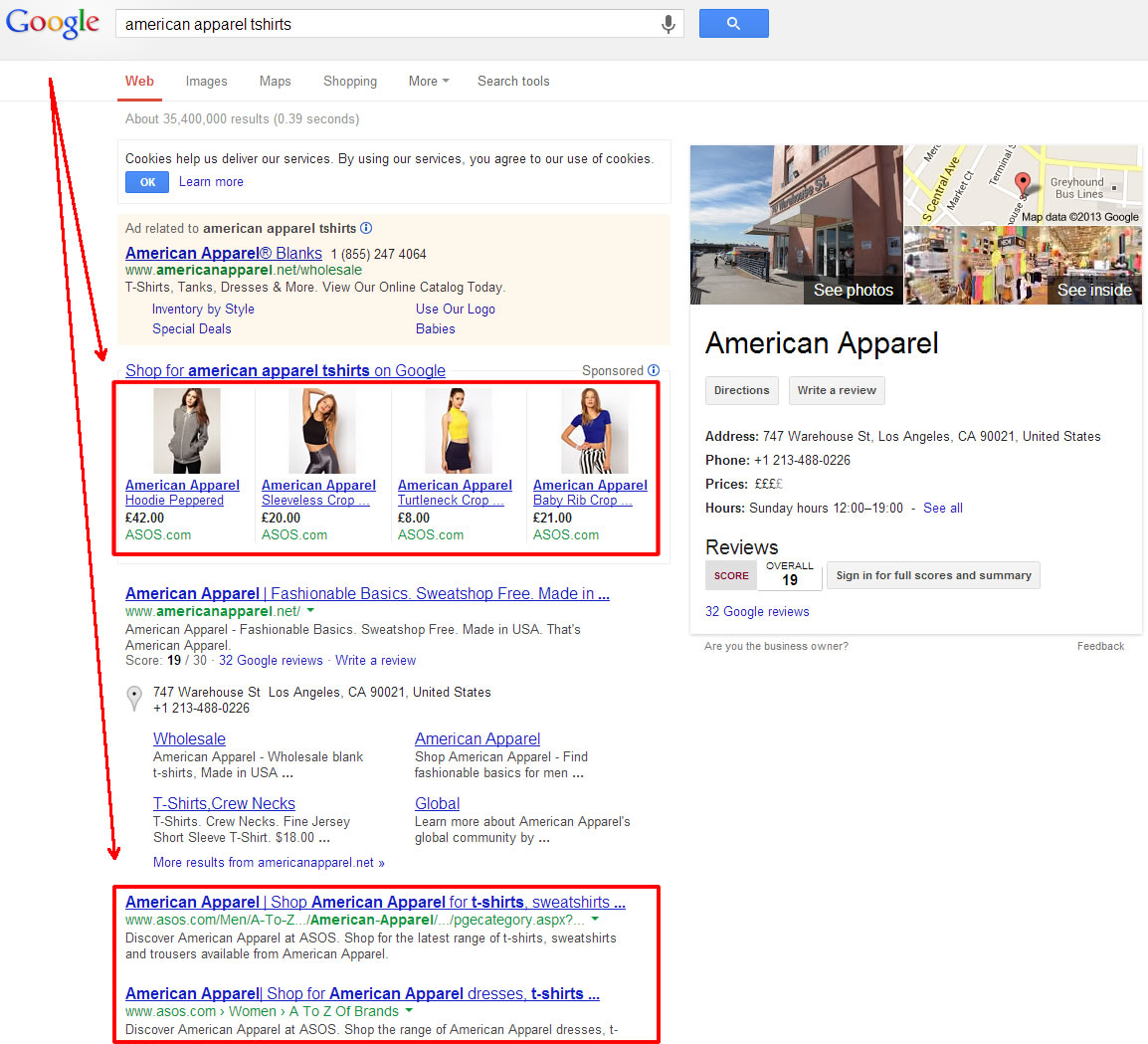
Task: Open the Inventory by Style sitelink
Action: point(203,310)
